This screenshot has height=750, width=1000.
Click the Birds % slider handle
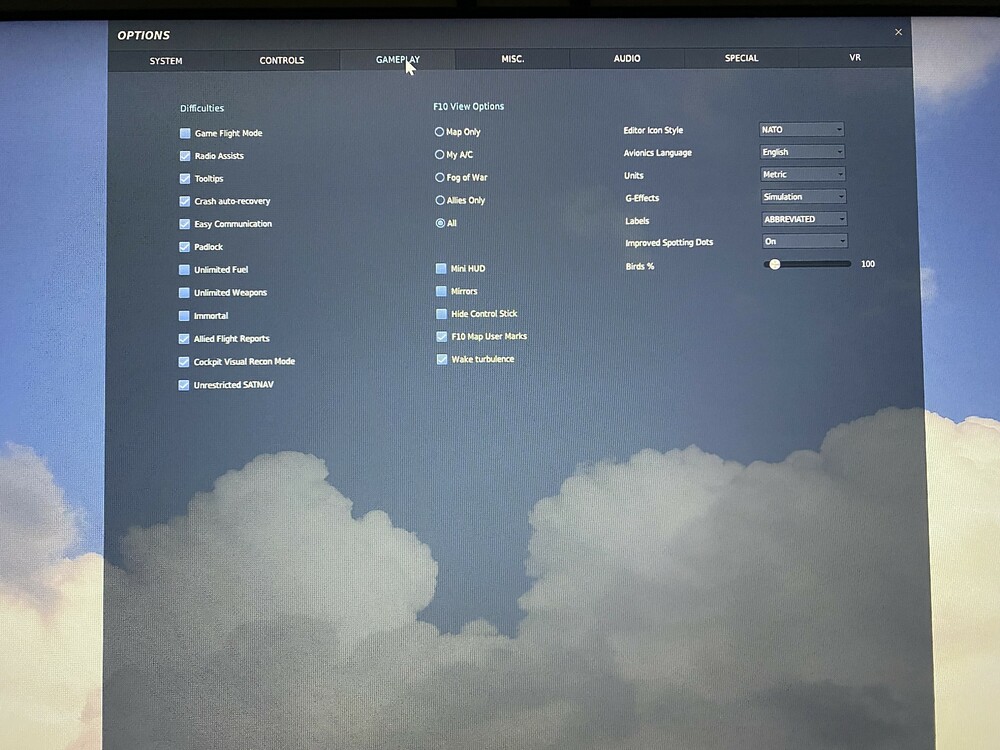[x=775, y=264]
